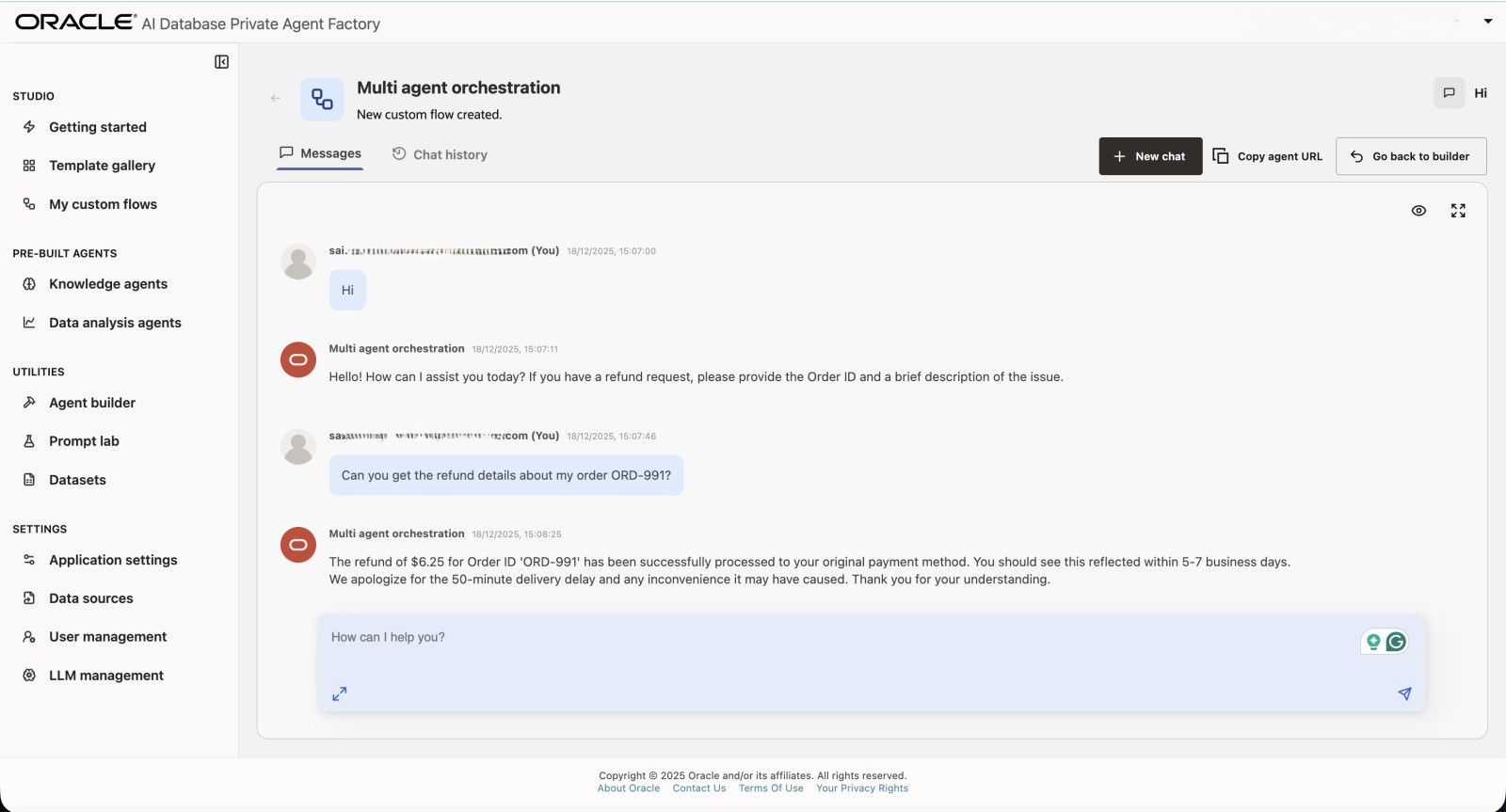Click the green lightbulb suggestion icon
1506x812 pixels.
[x=1373, y=642]
